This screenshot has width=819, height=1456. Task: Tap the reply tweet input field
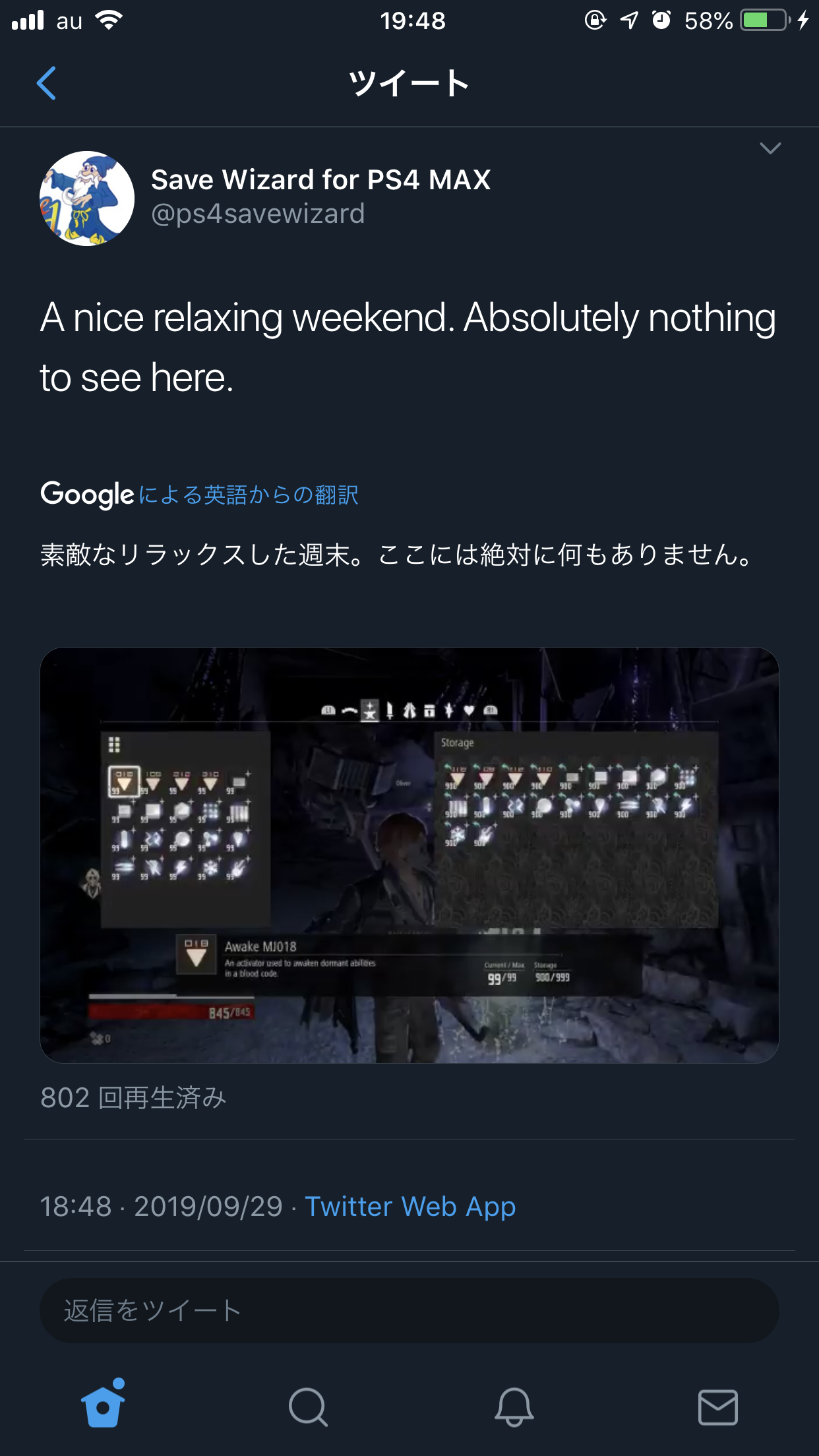(x=409, y=1311)
